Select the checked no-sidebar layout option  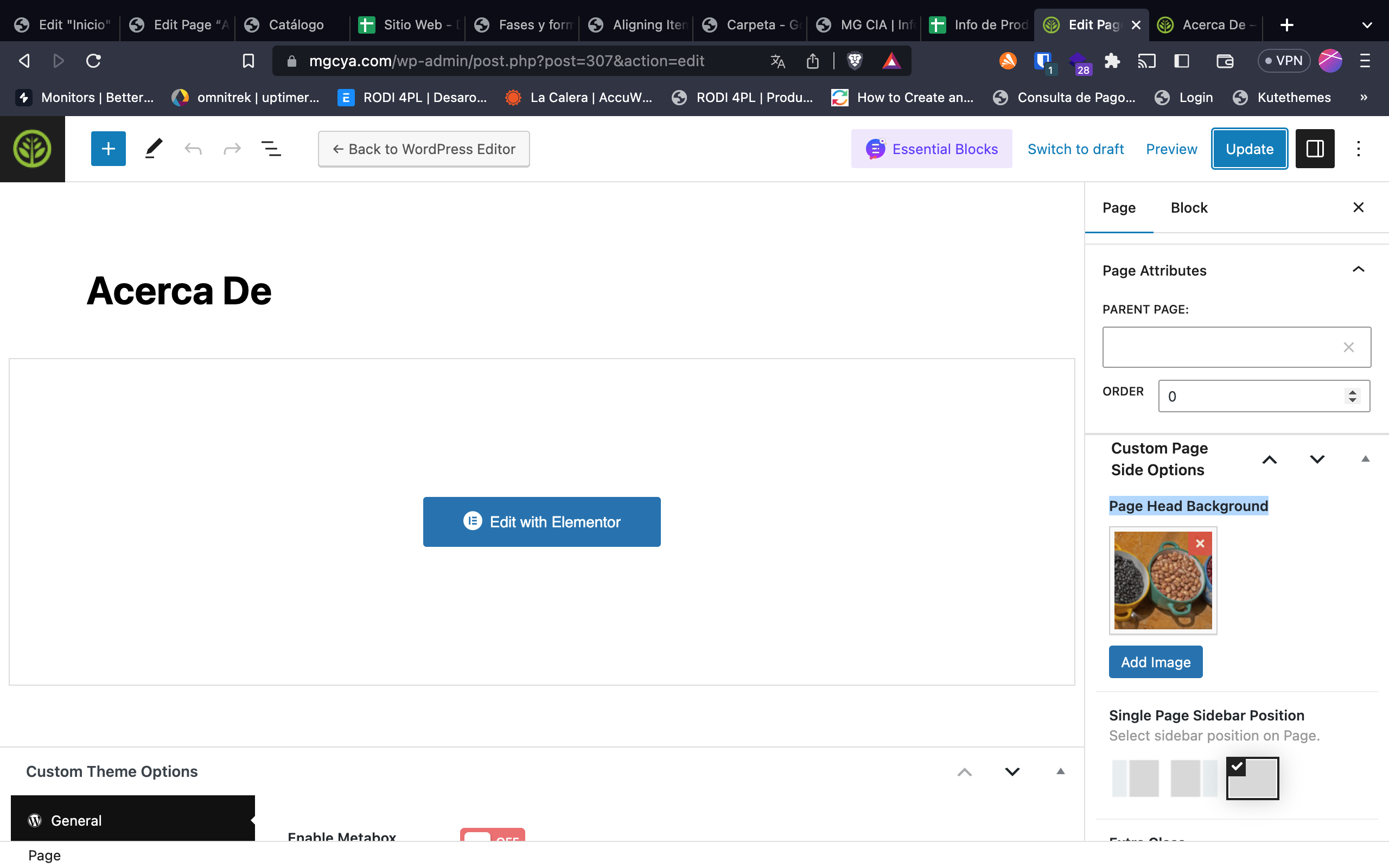[x=1252, y=778]
